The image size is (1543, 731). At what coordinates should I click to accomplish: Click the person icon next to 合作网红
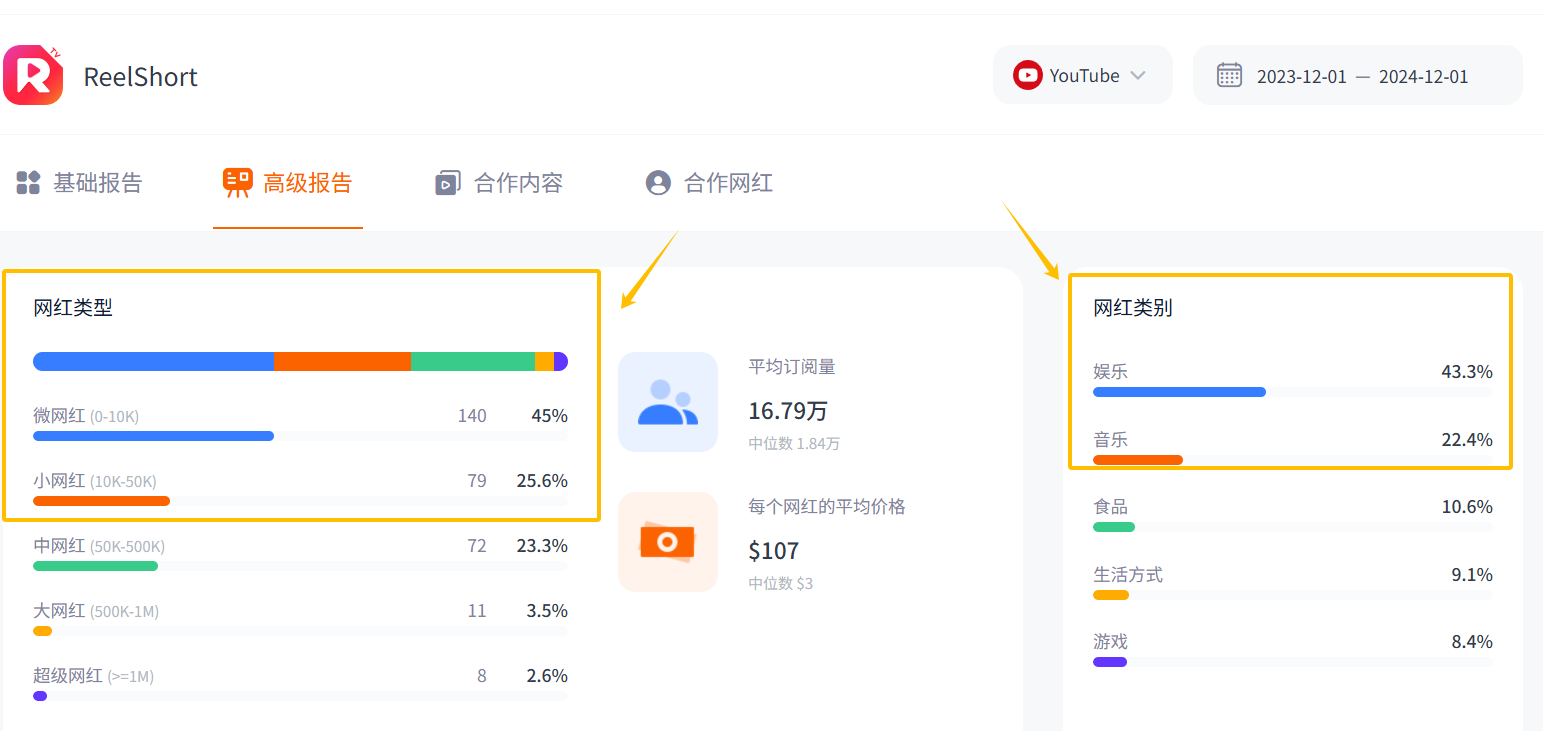657,182
